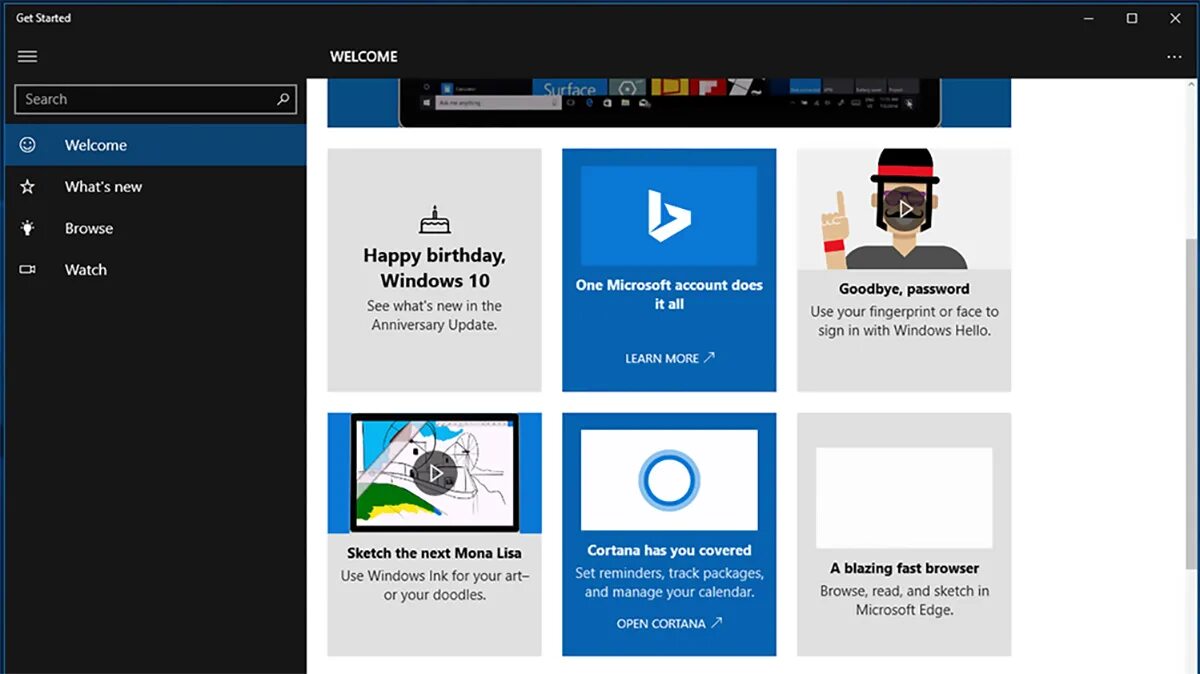Minimize the Get Started window

[1088, 18]
